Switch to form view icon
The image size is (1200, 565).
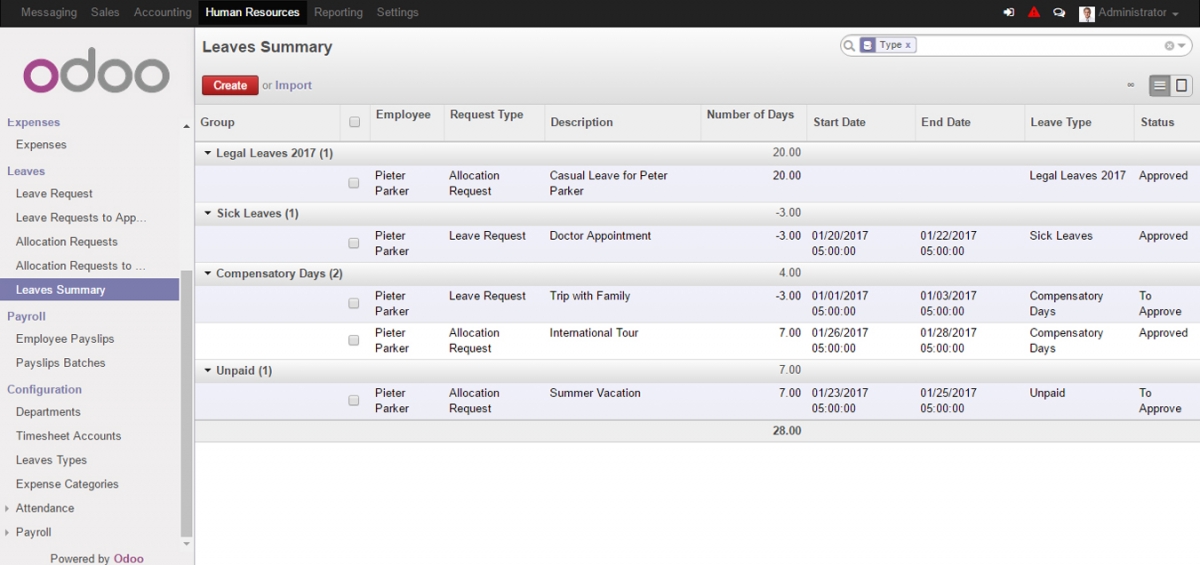pos(1181,86)
